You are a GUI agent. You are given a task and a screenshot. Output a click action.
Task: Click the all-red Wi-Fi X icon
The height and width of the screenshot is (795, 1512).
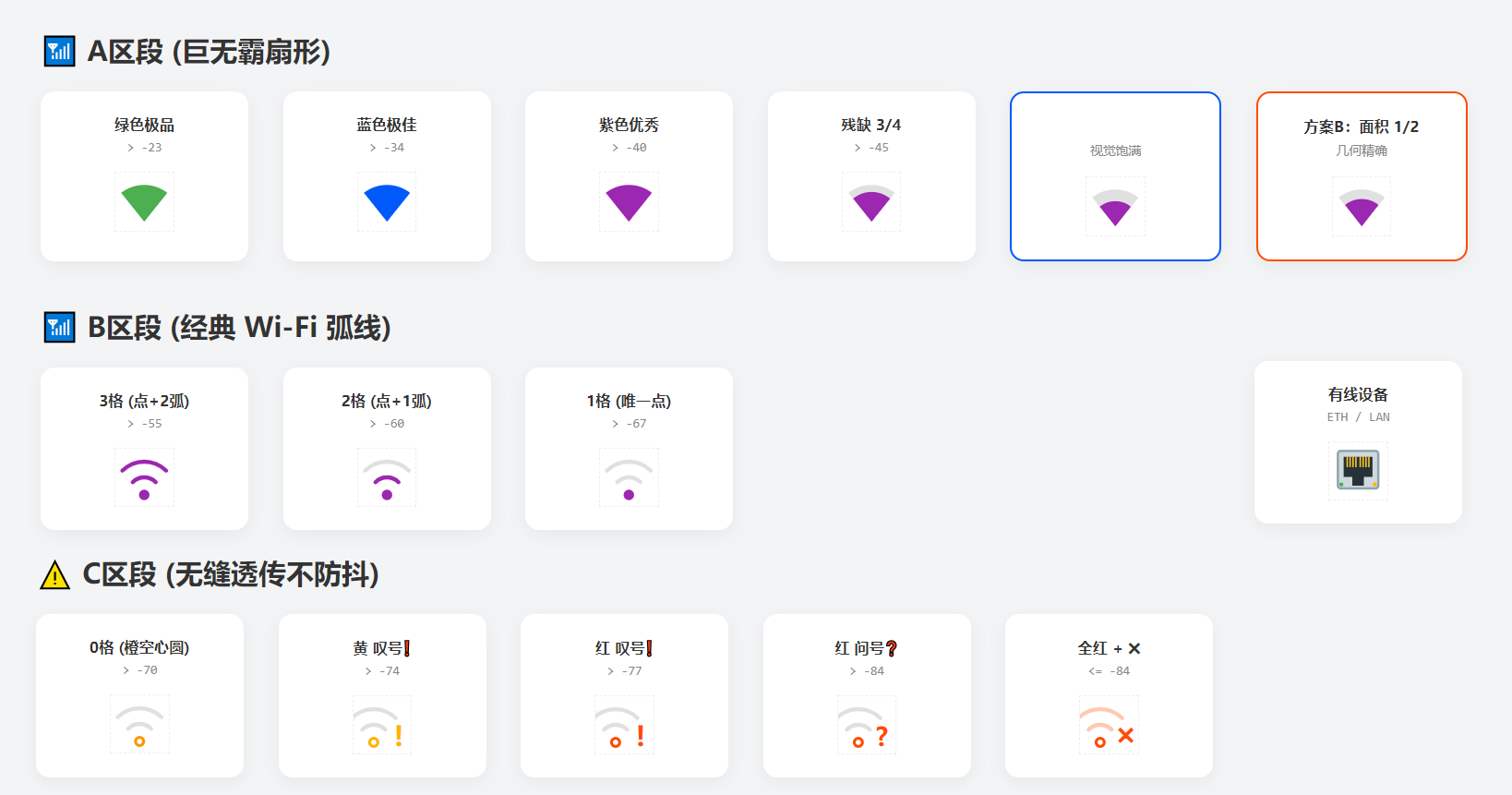1109,725
